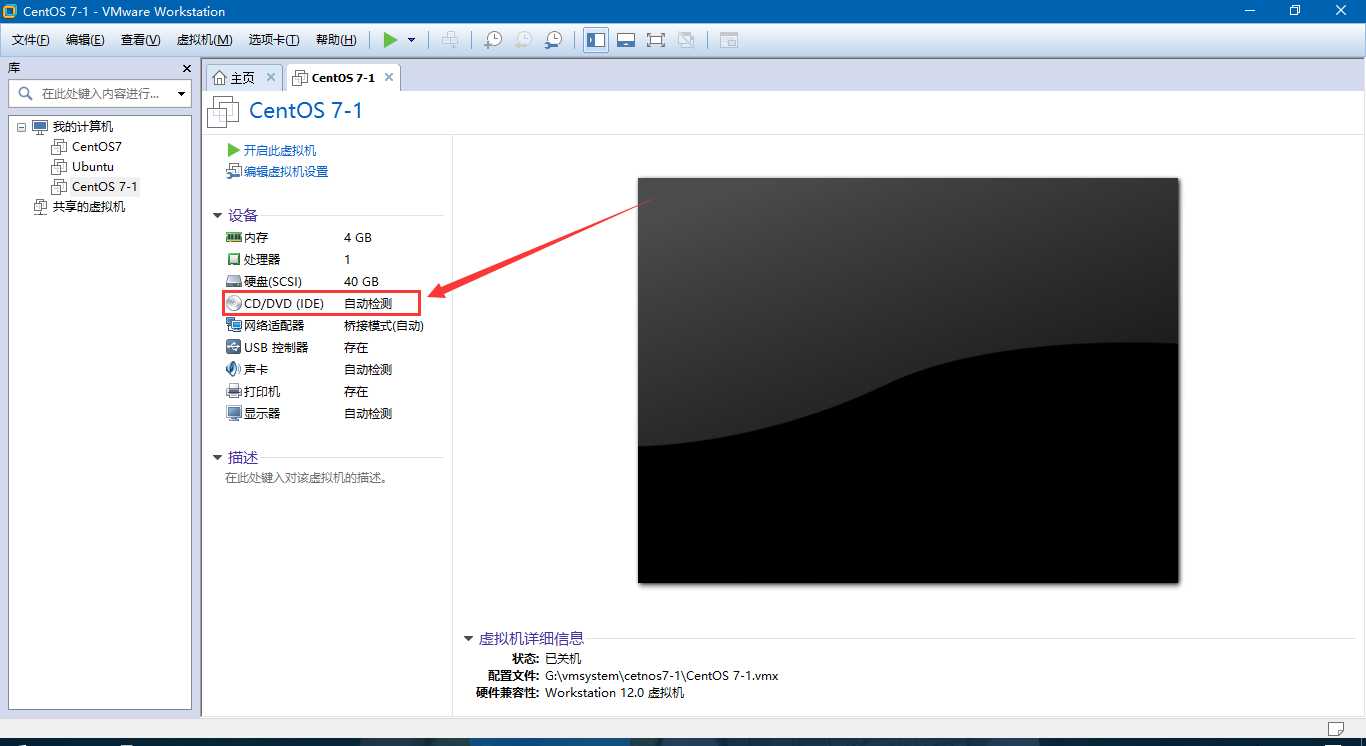The height and width of the screenshot is (746, 1366).
Task: Click the send Ctrl+Alt+Del toolbar icon
Action: (x=450, y=40)
